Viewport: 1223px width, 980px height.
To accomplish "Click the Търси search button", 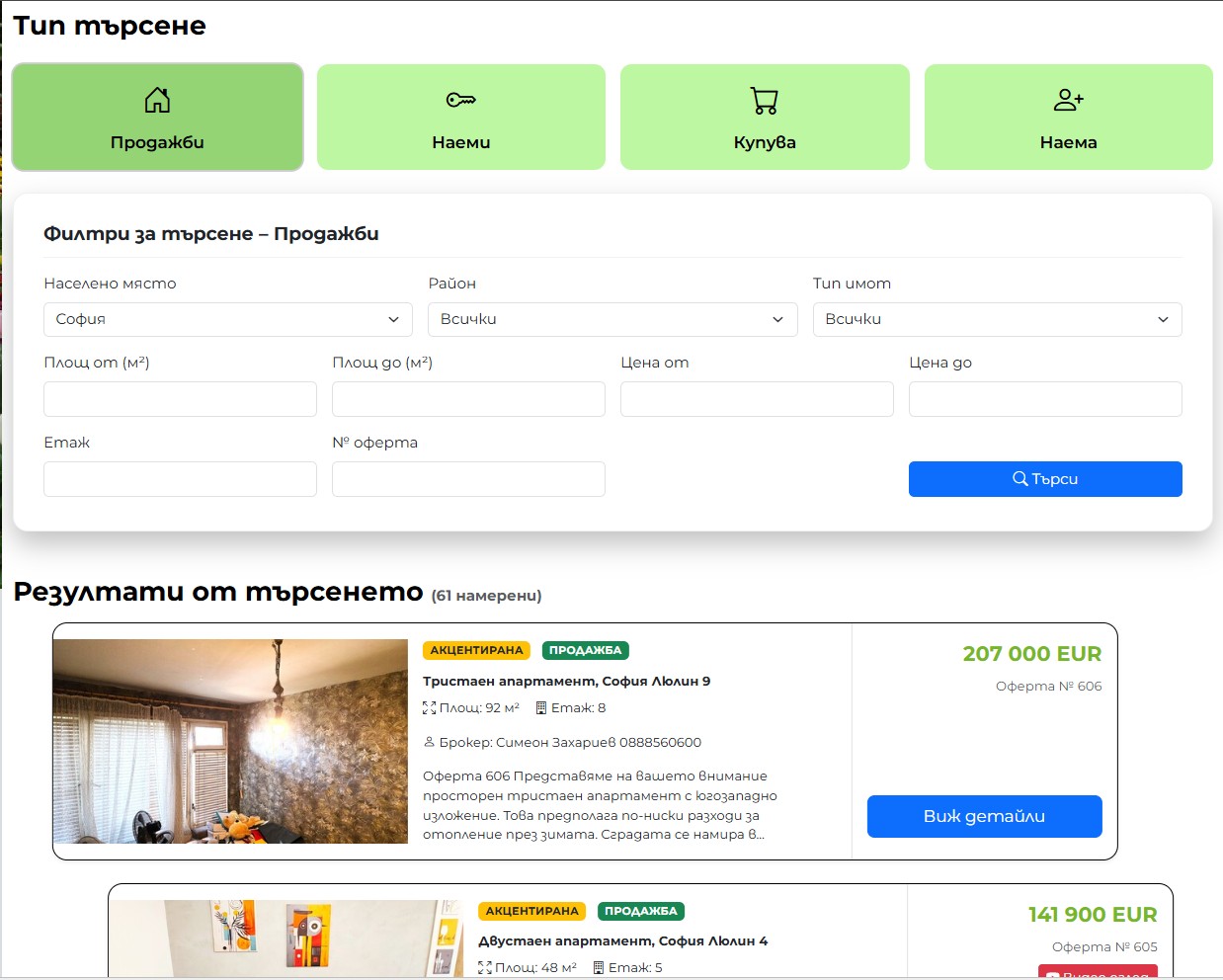I will (1045, 479).
